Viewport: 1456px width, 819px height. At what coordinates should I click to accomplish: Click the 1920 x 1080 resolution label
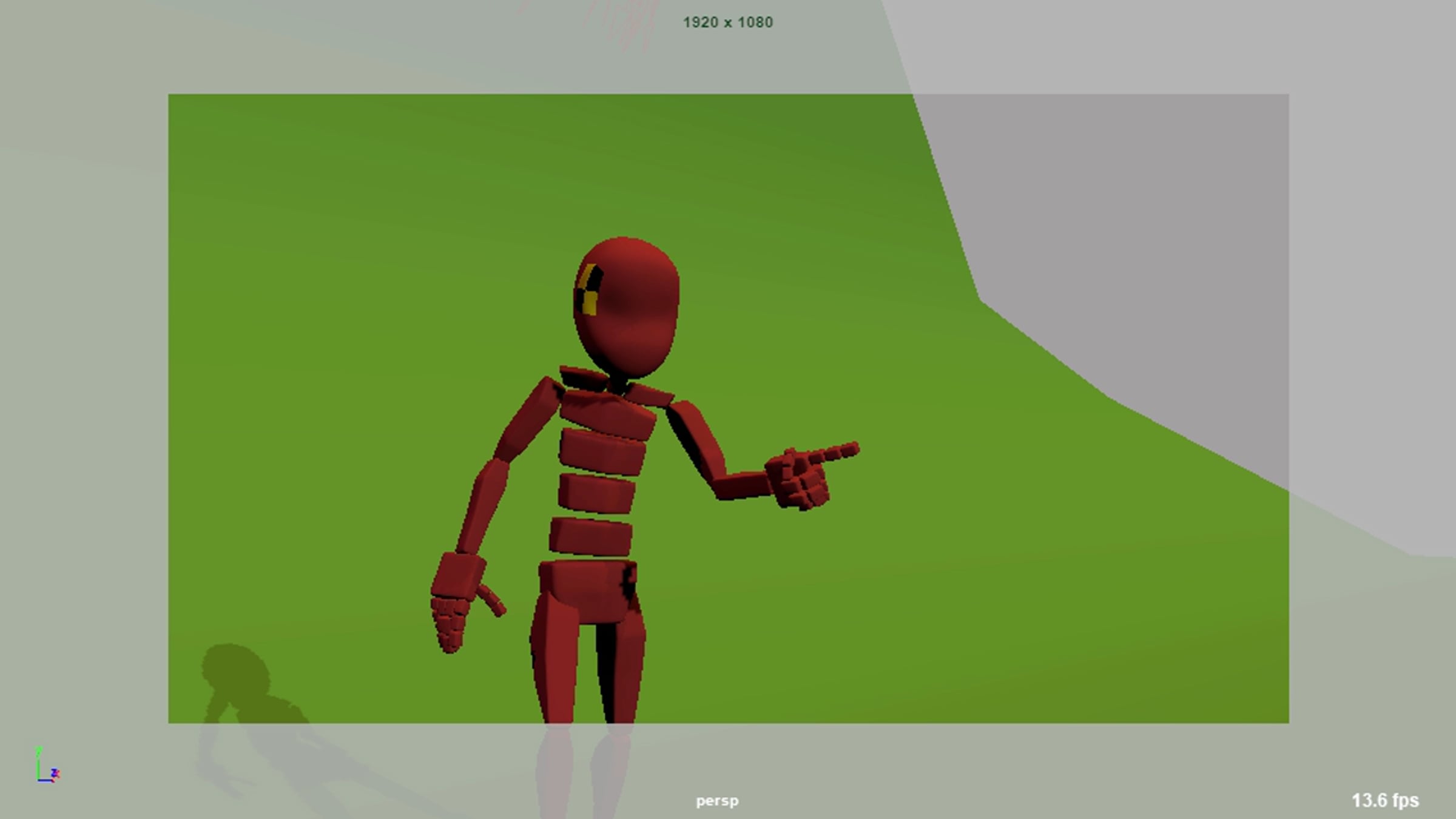pyautogui.click(x=727, y=22)
